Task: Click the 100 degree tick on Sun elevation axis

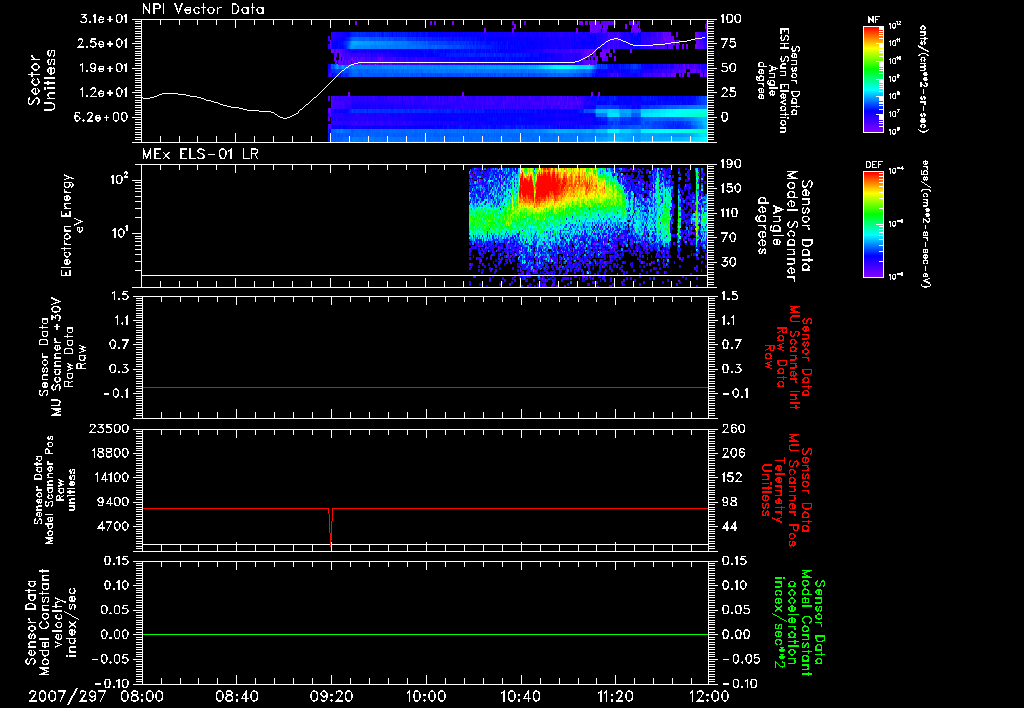Action: 731,19
